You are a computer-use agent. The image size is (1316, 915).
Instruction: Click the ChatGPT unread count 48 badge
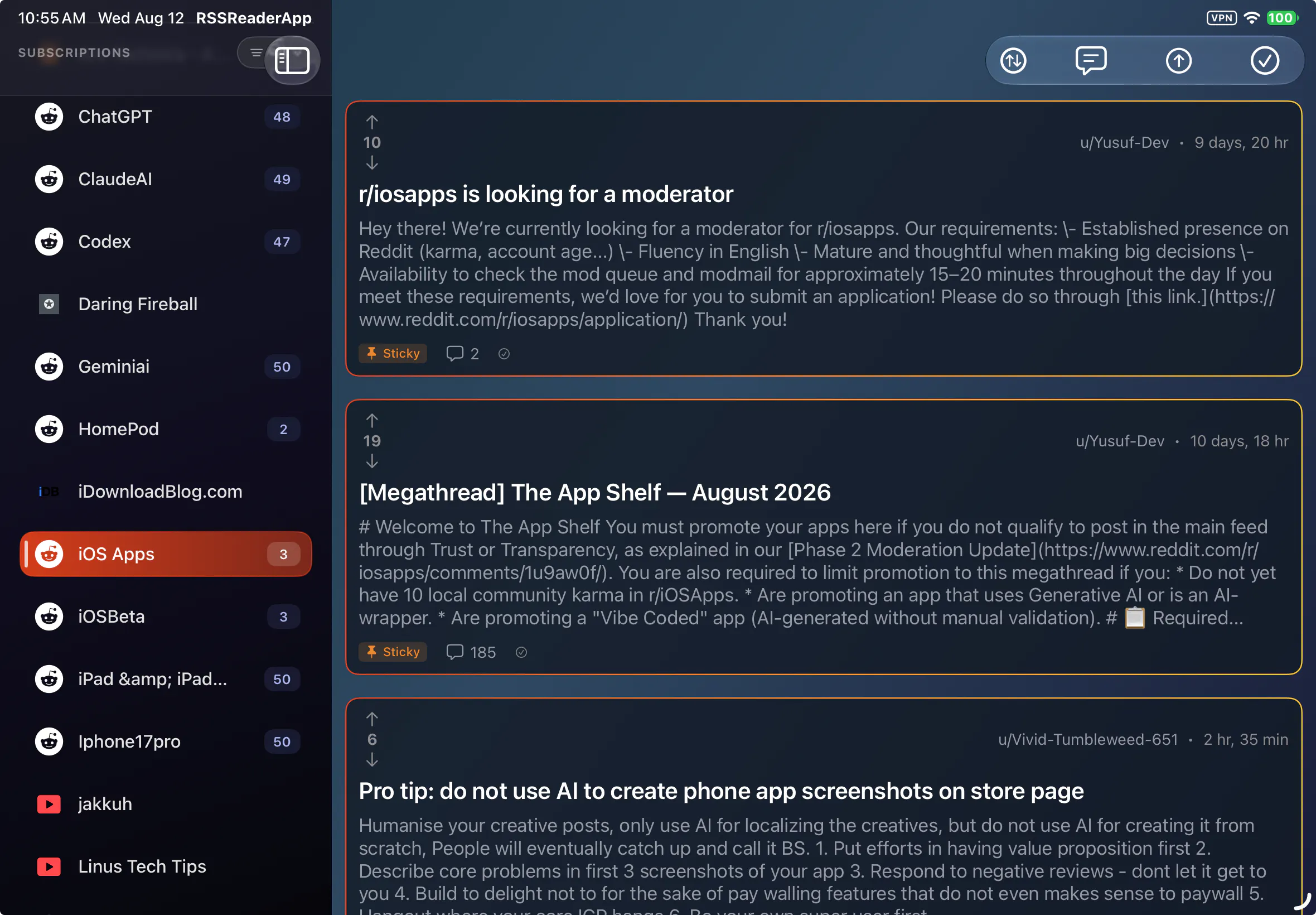point(281,117)
